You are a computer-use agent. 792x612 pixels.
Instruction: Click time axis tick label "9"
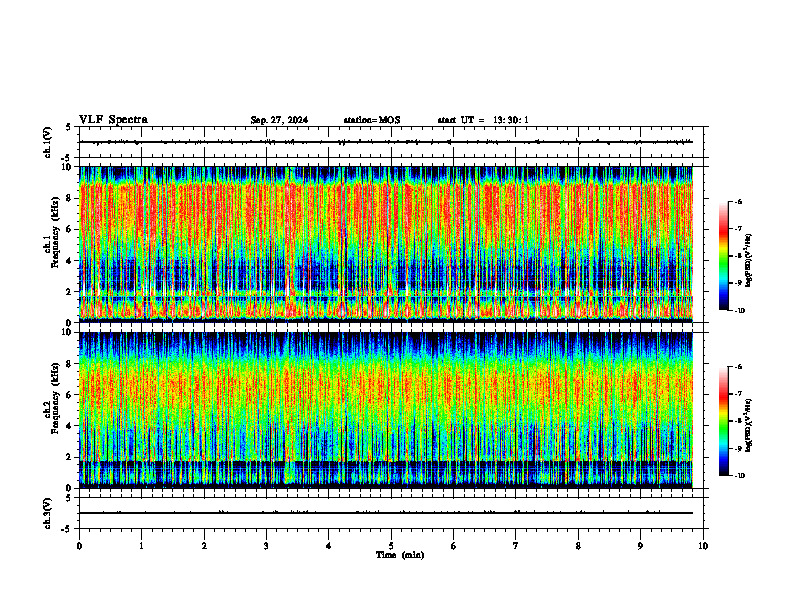click(x=640, y=546)
